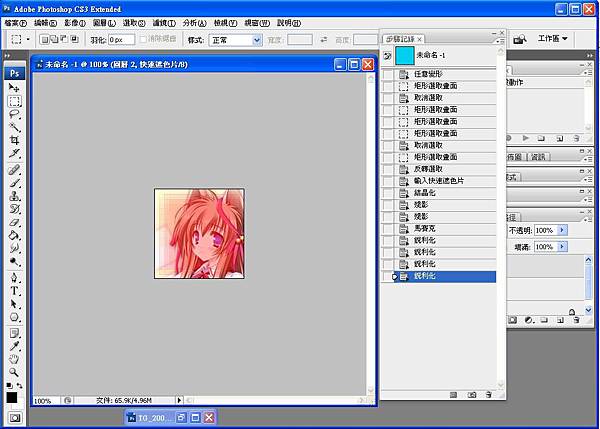The image size is (600, 429).
Task: Select the Eyedropper tool
Action: point(15,346)
